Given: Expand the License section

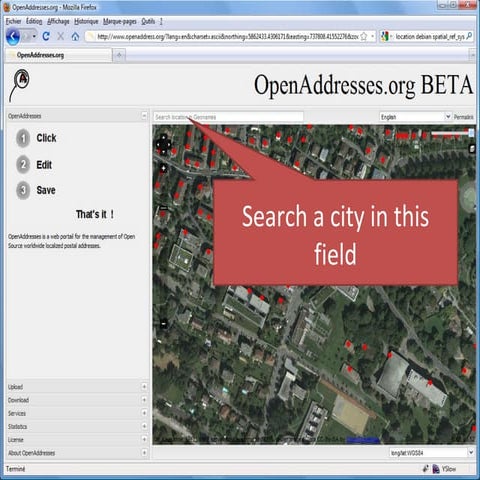Looking at the screenshot, I should 144,440.
